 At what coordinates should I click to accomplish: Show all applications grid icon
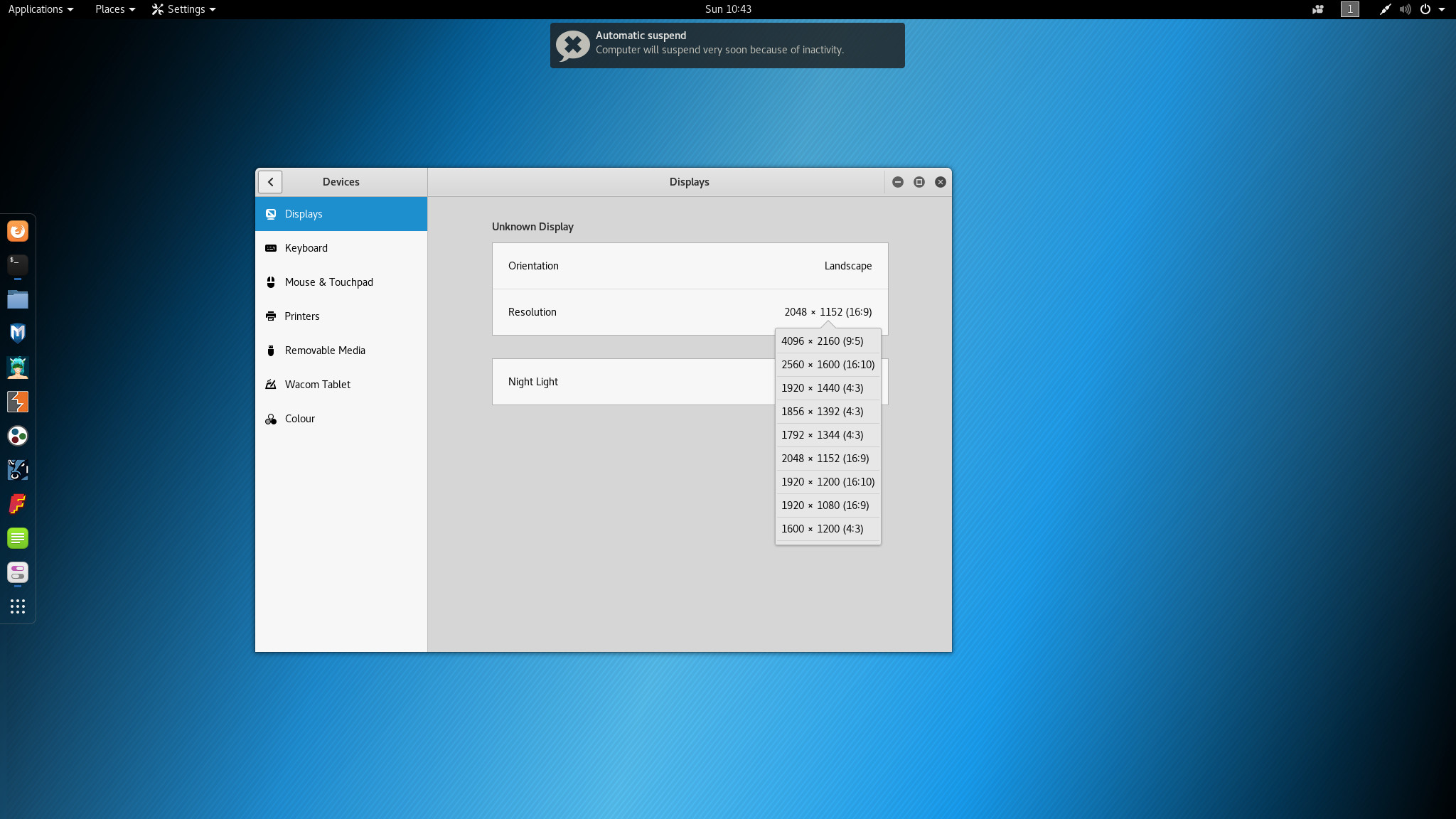18,606
